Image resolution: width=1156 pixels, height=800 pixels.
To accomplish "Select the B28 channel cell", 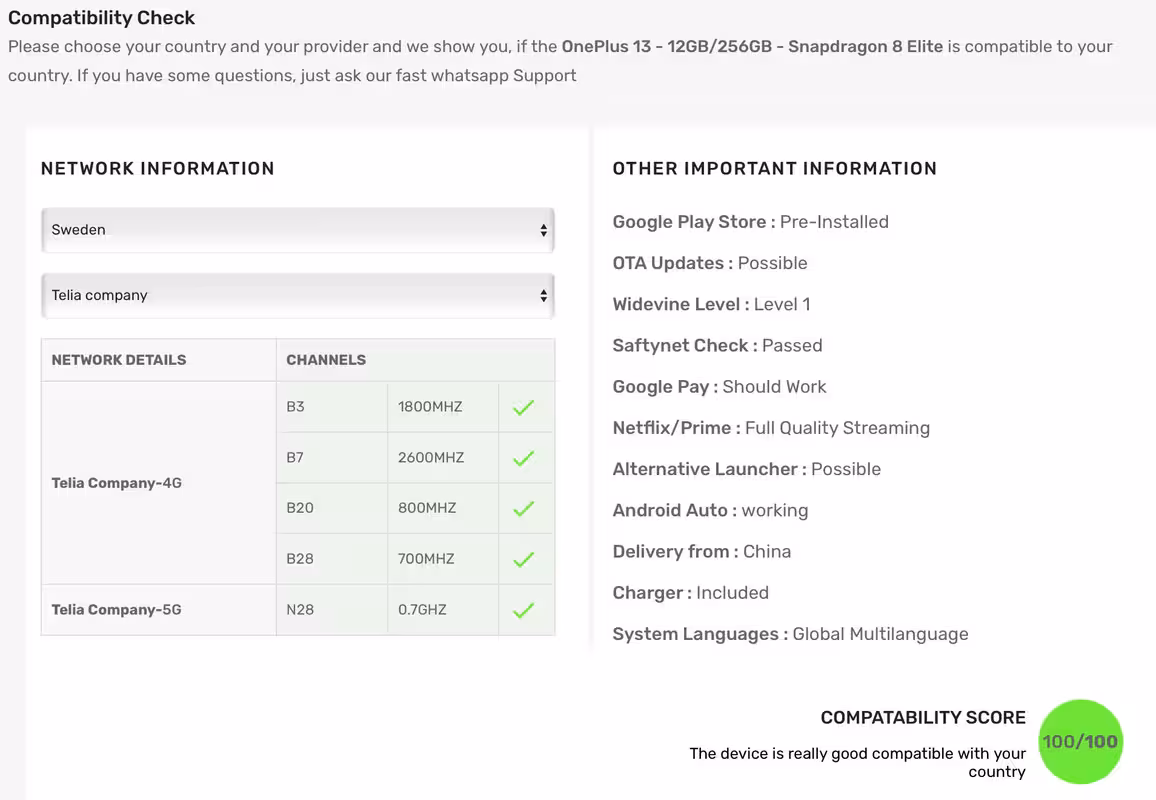I will click(332, 559).
